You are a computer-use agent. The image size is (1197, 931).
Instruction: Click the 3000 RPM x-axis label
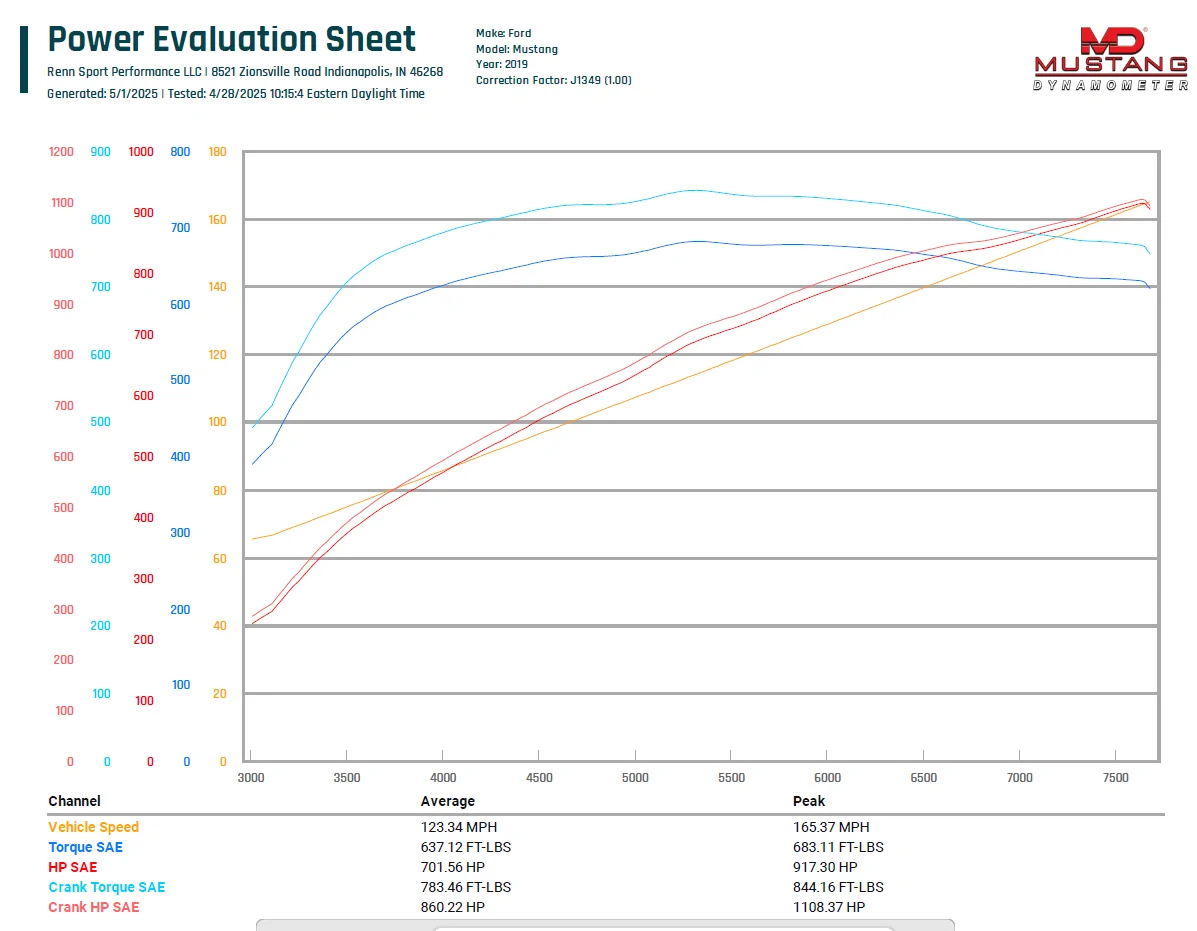click(251, 778)
